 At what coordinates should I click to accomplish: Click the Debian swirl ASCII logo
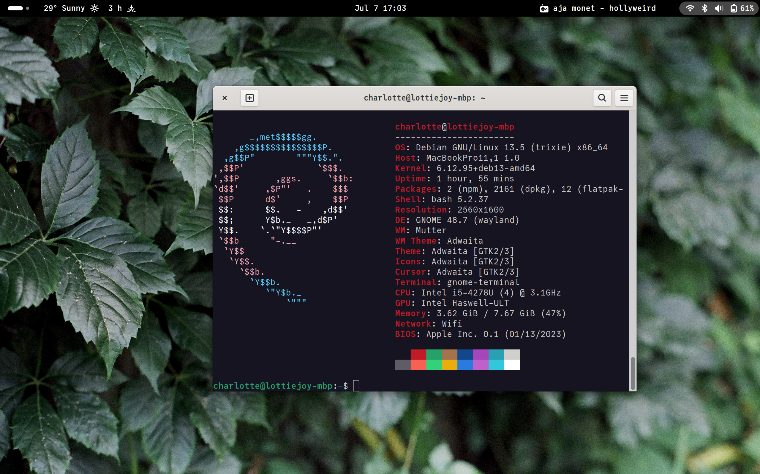(284, 219)
